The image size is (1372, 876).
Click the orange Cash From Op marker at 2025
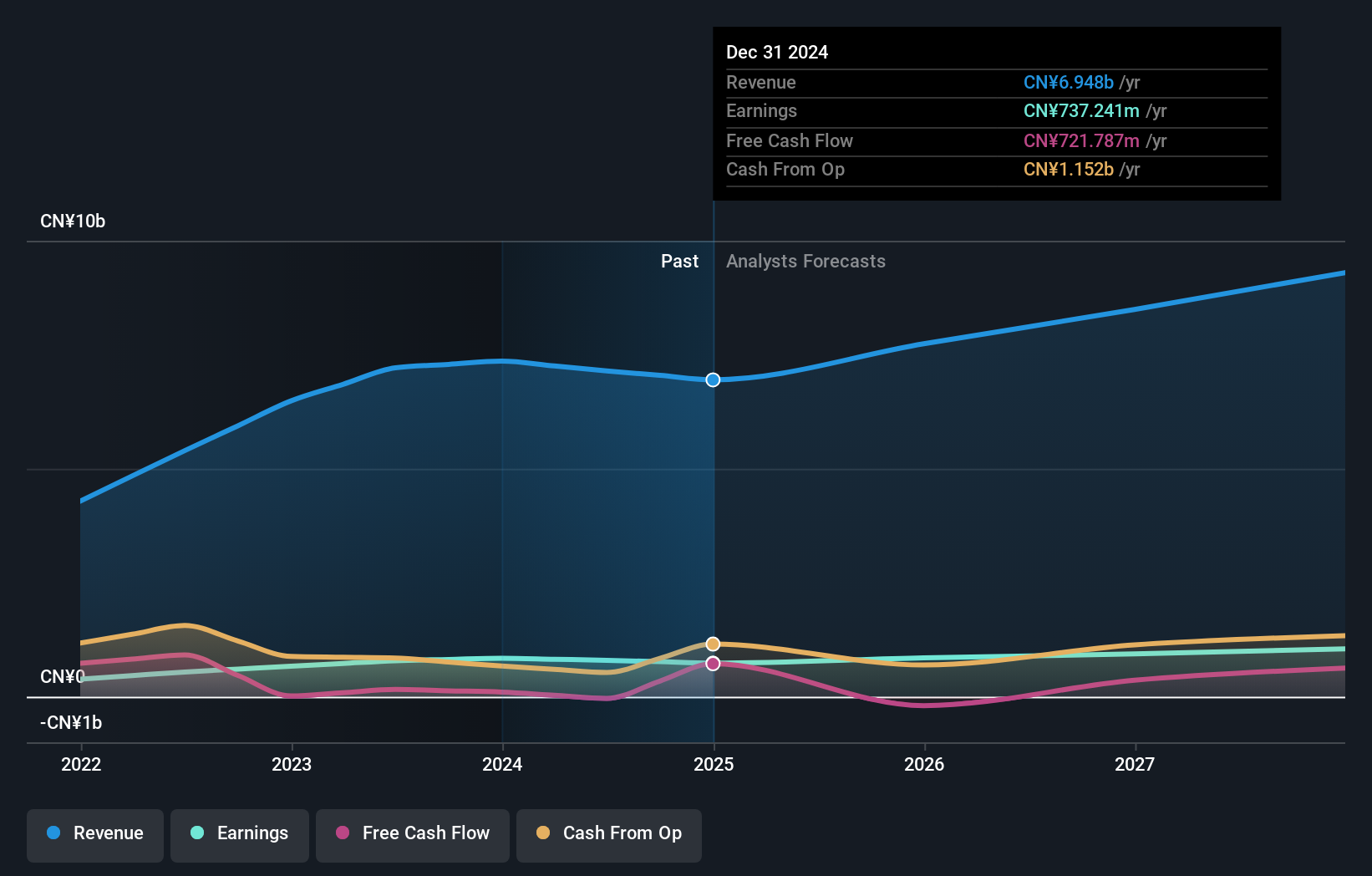click(713, 644)
